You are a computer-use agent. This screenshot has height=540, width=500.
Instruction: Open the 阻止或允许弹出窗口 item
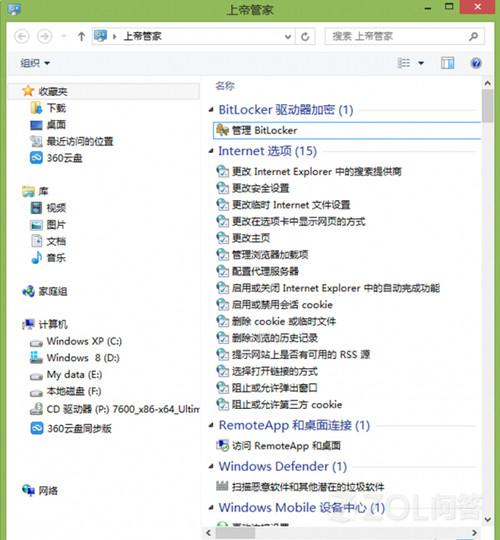coord(274,388)
